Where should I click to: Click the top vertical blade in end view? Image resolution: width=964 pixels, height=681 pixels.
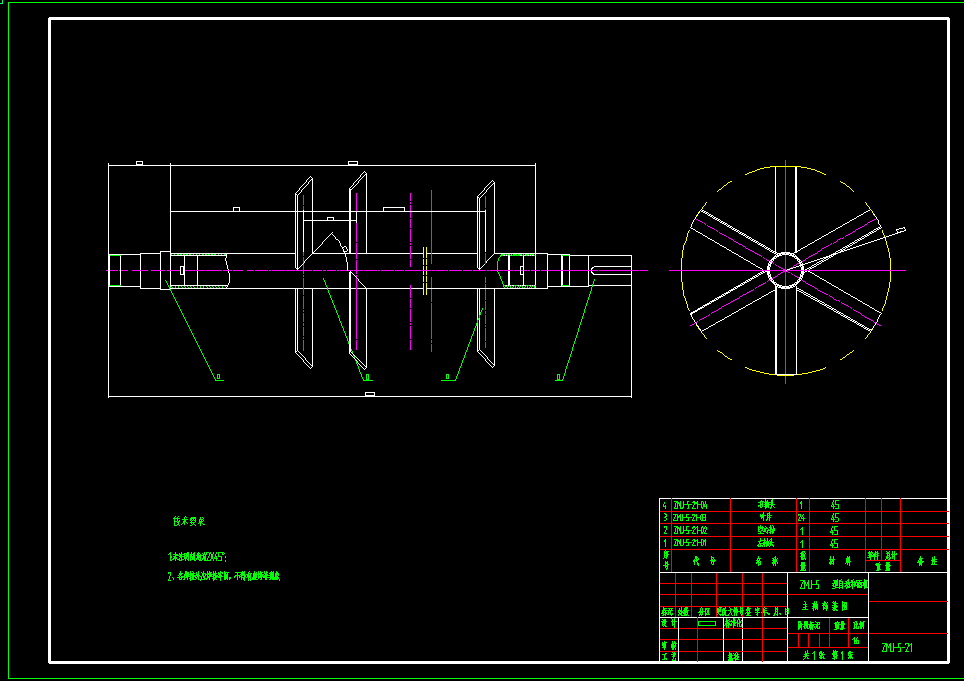[x=786, y=209]
